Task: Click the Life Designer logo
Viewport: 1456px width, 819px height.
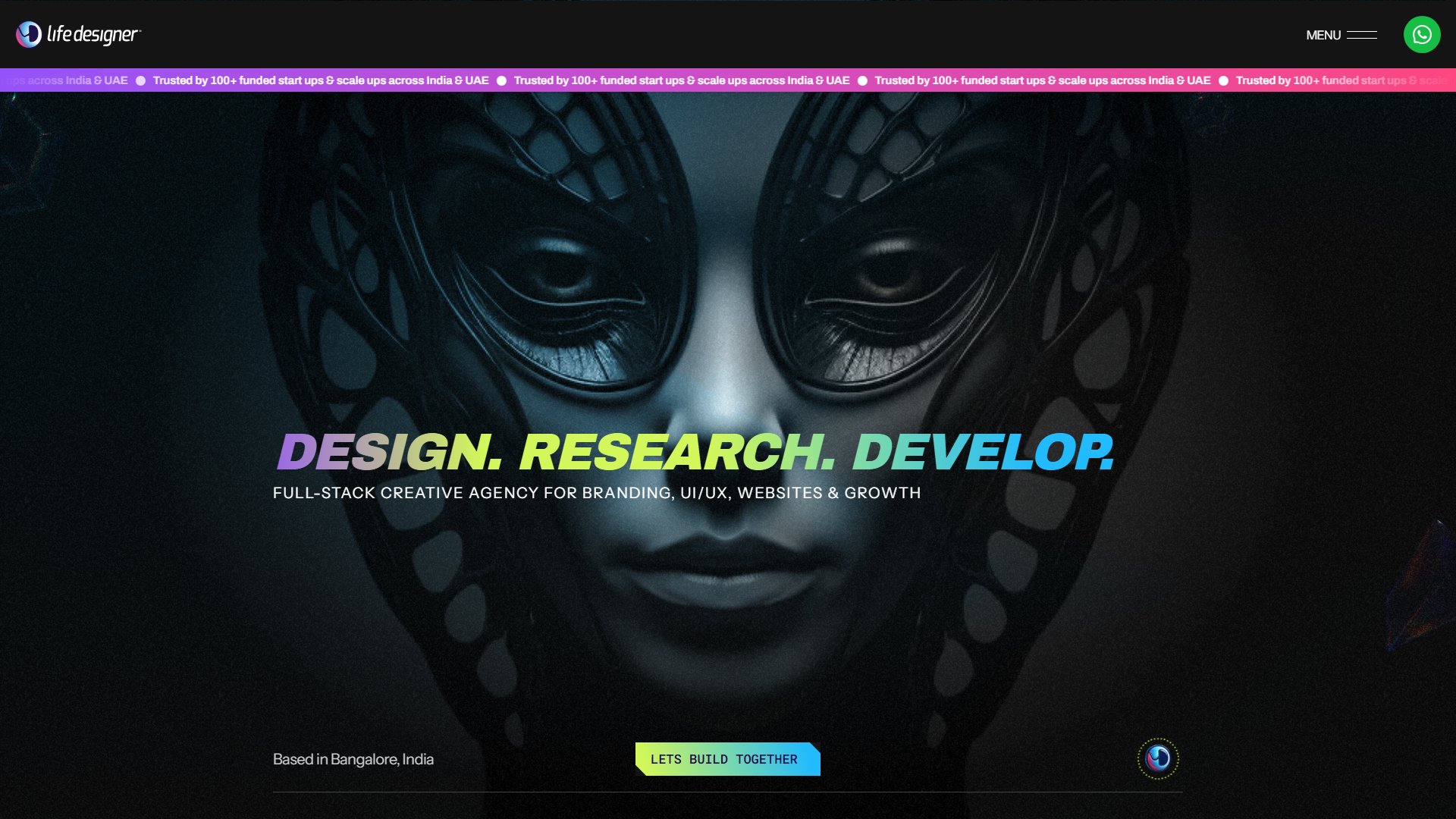Action: [x=78, y=34]
